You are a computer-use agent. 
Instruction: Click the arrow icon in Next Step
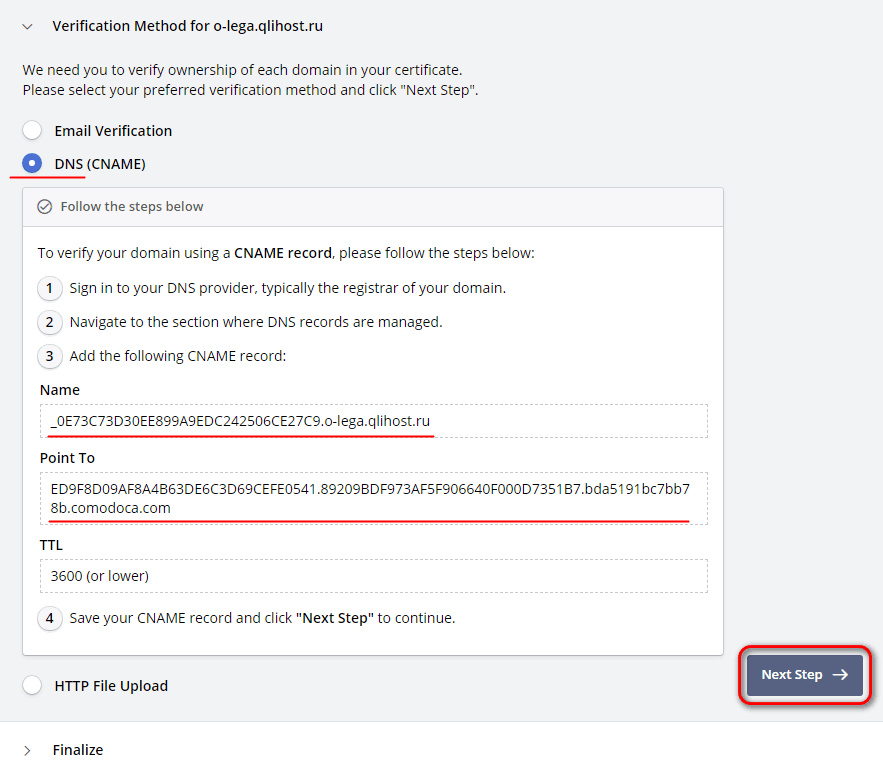click(840, 675)
